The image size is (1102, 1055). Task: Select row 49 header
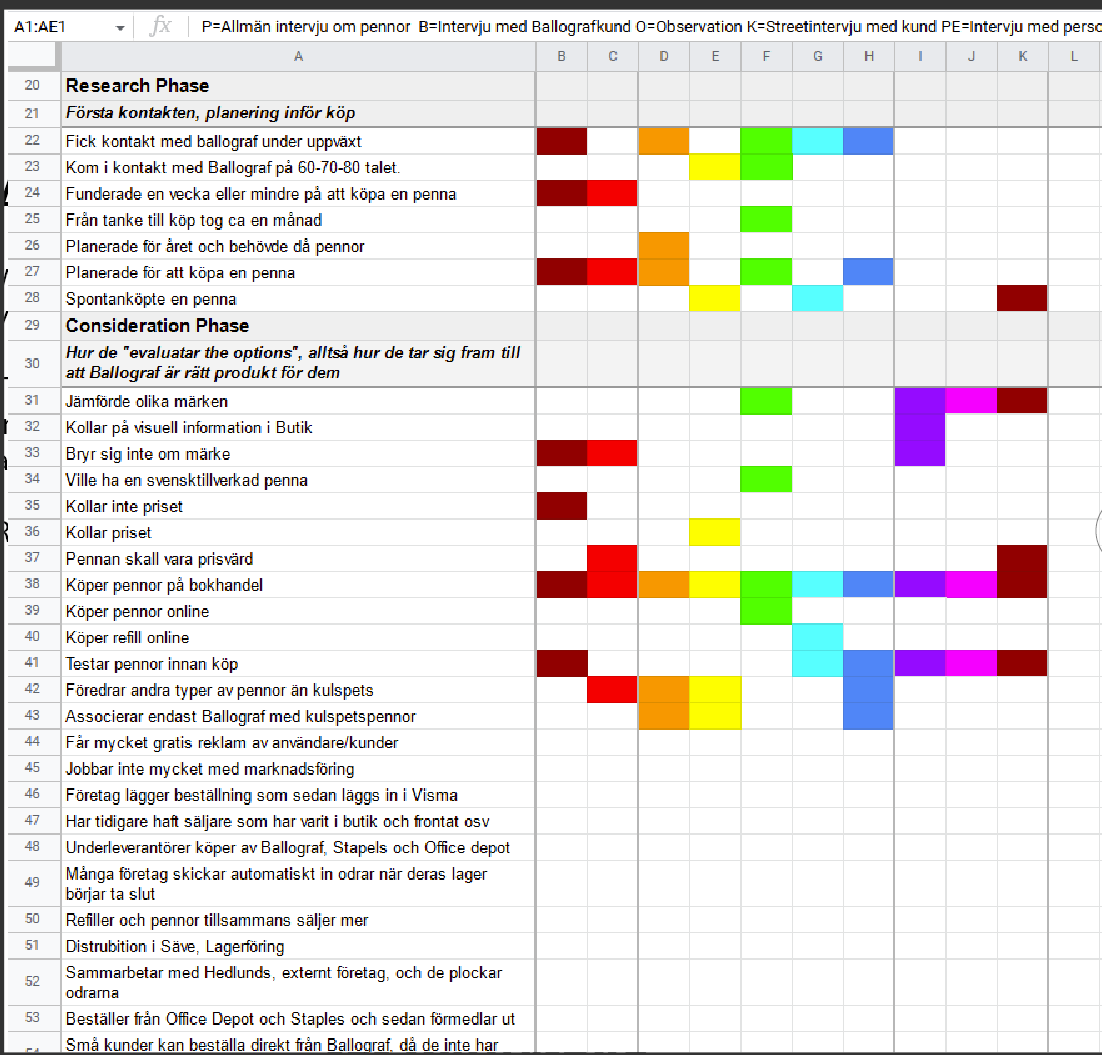[x=32, y=882]
